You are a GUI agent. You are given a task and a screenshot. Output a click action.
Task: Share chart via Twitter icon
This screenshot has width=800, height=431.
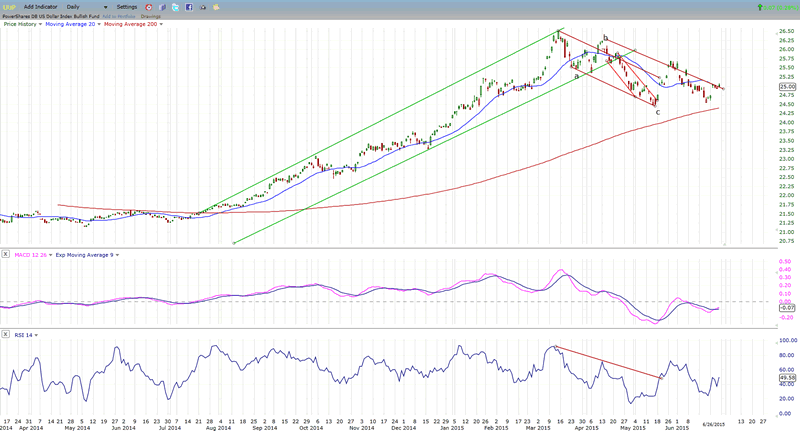(174, 7)
